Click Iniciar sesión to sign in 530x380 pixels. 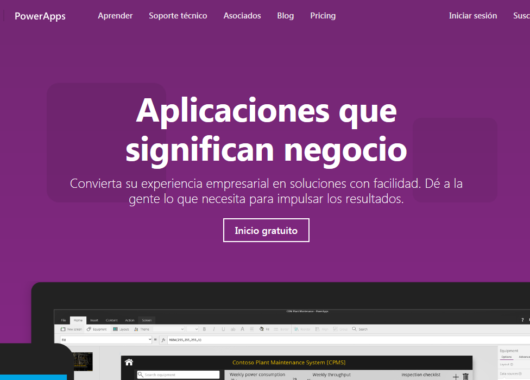(x=473, y=16)
